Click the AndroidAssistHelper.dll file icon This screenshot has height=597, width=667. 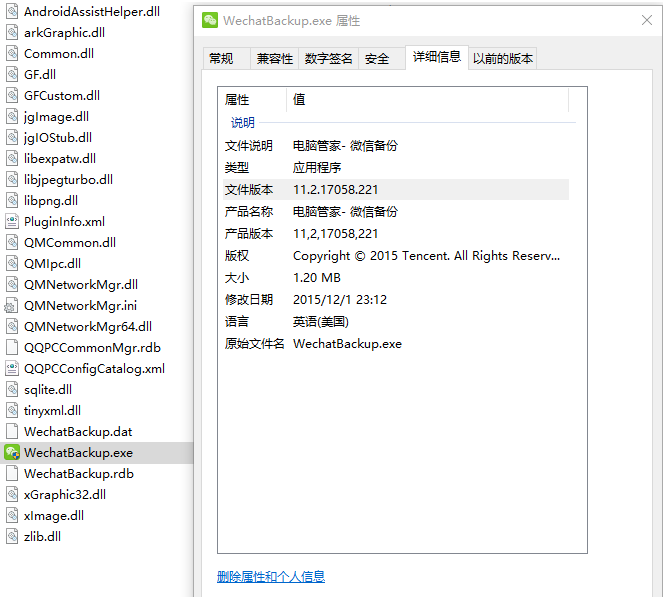[12, 11]
